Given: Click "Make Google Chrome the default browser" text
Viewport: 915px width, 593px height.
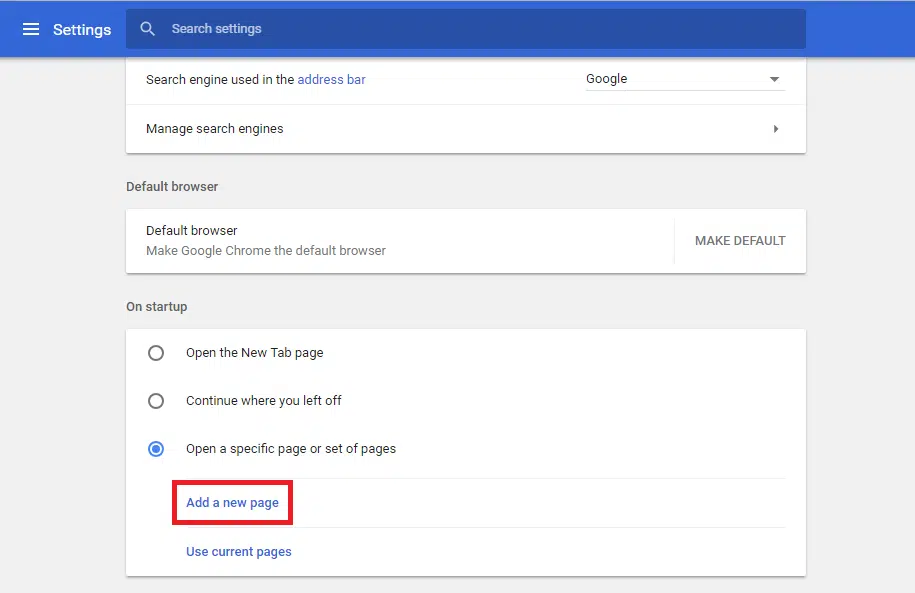Looking at the screenshot, I should (264, 251).
